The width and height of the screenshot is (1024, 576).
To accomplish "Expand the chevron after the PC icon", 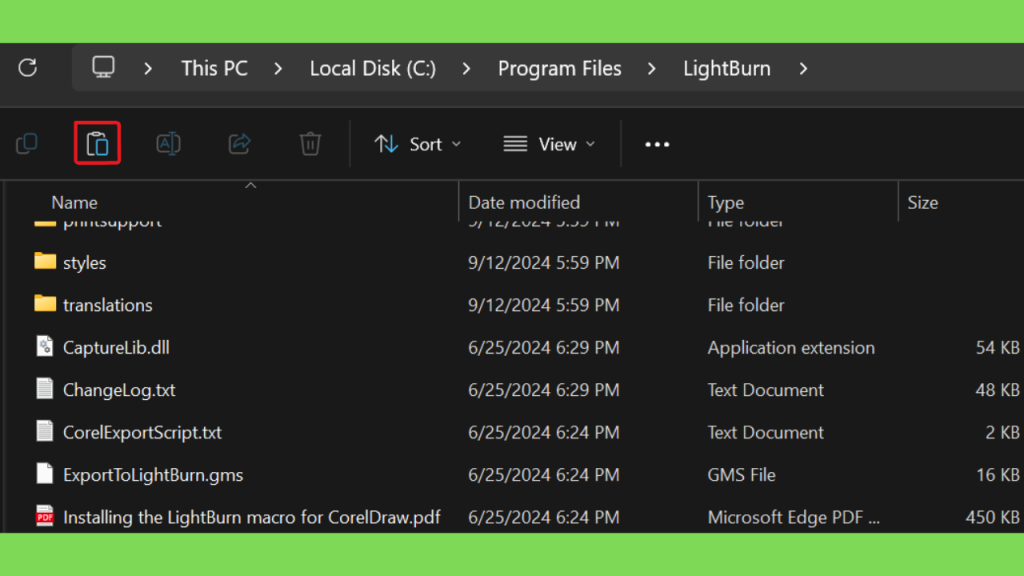I will tap(148, 69).
